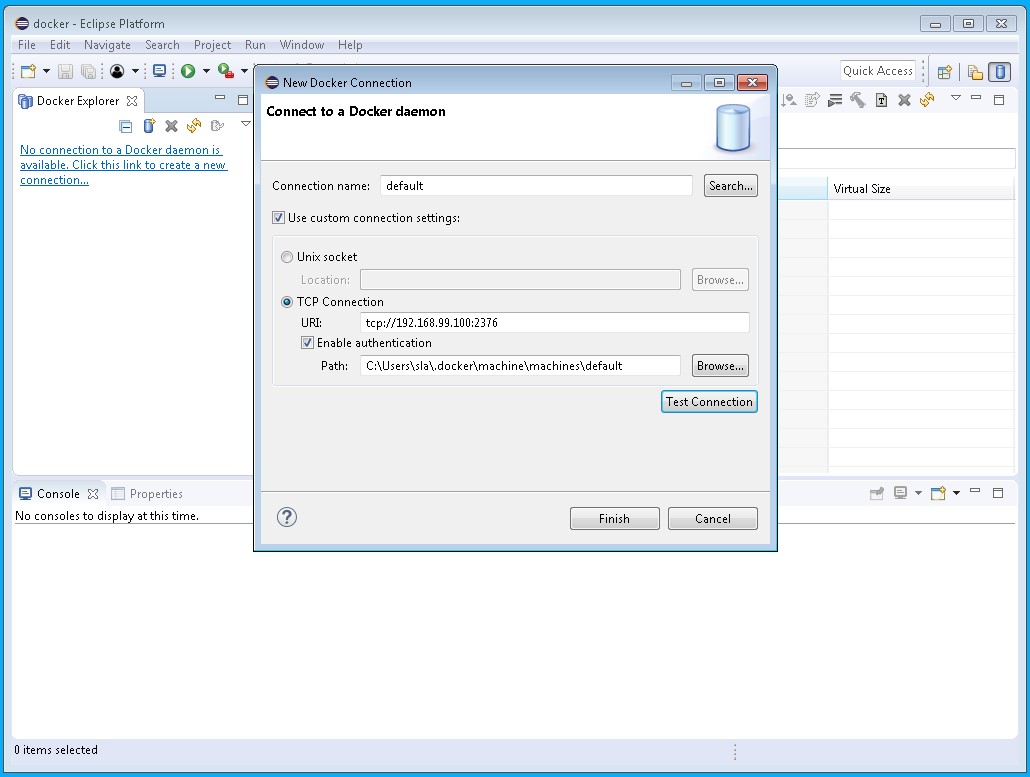Expand the New wizard dropdown arrow

[x=46, y=71]
